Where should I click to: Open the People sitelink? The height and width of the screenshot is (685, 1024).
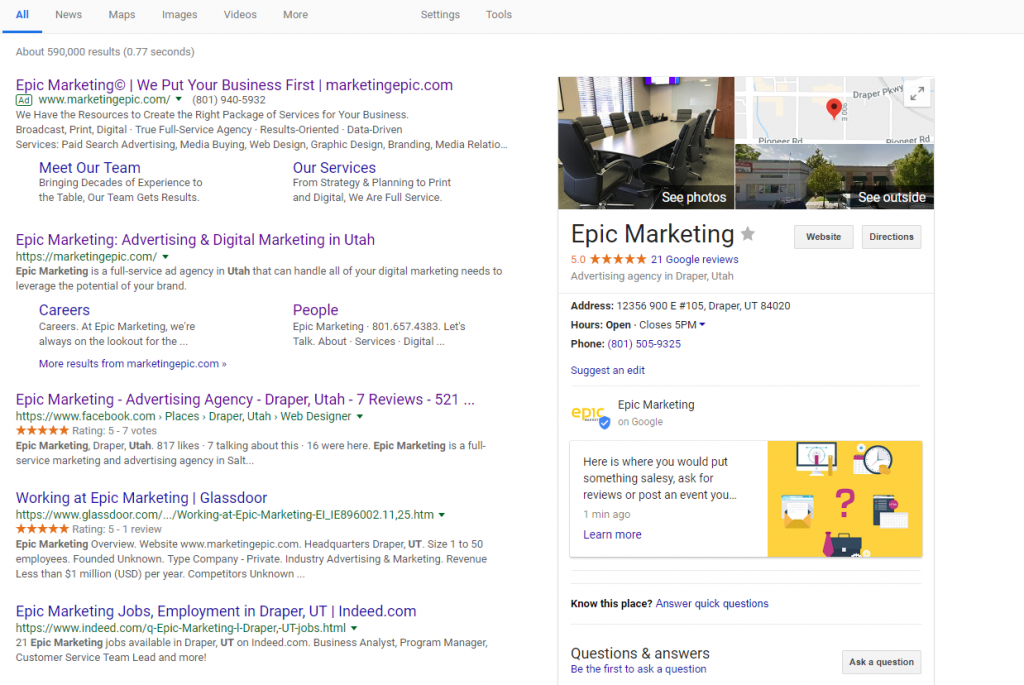[315, 310]
